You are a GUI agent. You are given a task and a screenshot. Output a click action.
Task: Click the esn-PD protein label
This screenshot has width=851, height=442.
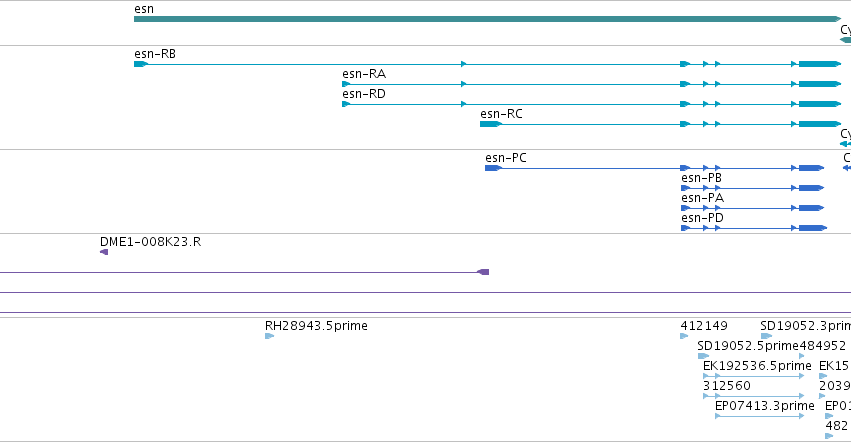702,218
